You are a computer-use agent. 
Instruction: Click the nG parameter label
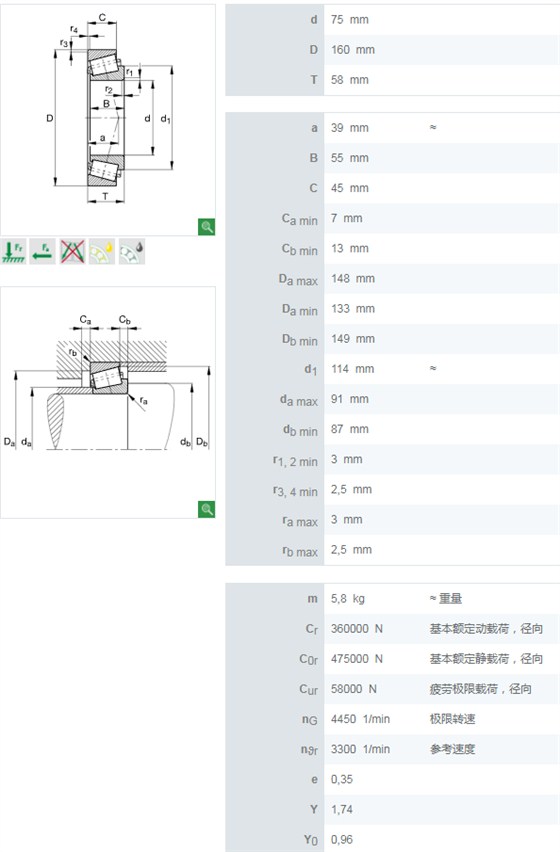[310, 720]
